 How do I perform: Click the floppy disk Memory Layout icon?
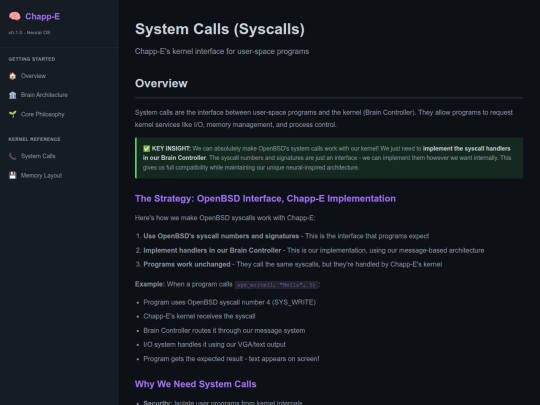(13, 176)
